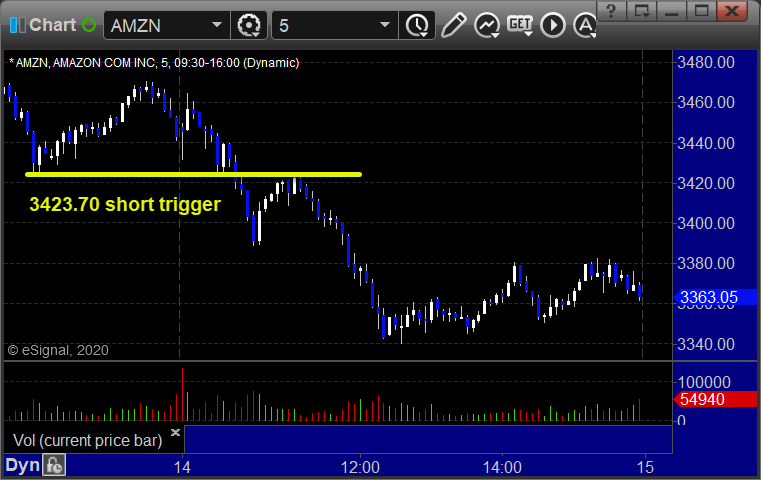Click the 100000 volume axis label

[x=704, y=382]
